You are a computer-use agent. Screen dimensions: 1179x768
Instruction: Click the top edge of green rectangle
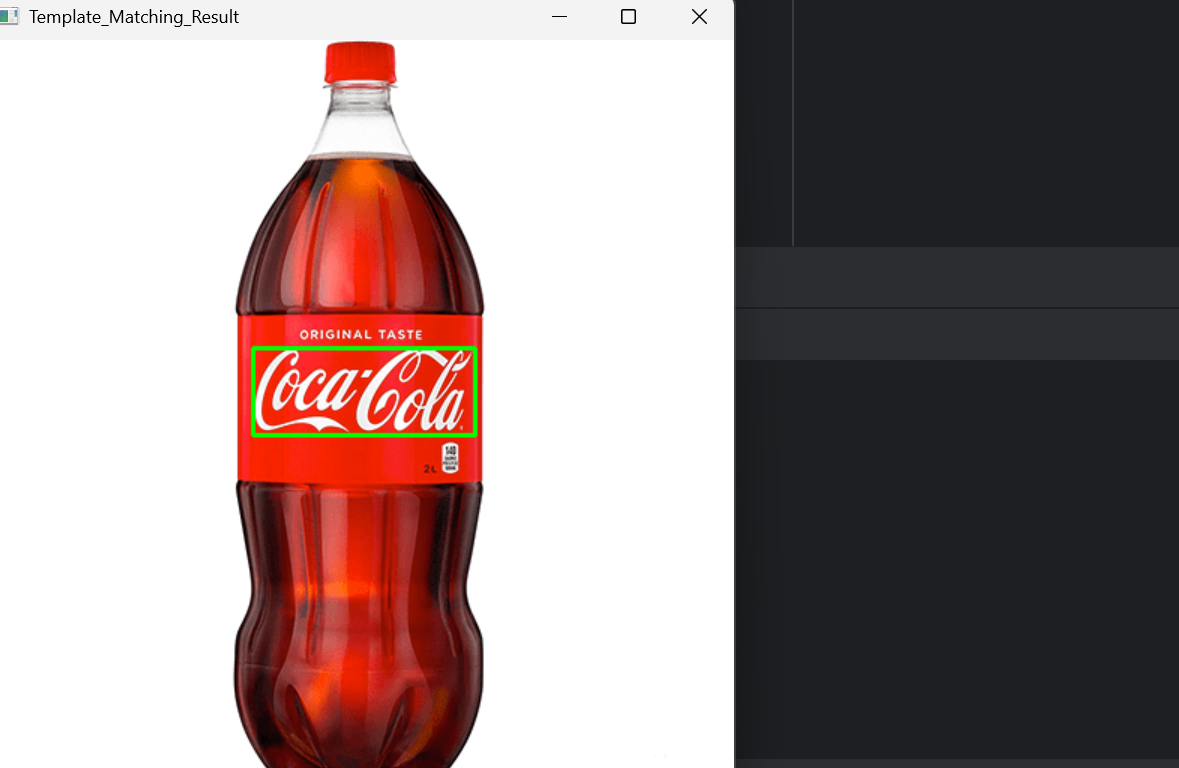tap(363, 348)
